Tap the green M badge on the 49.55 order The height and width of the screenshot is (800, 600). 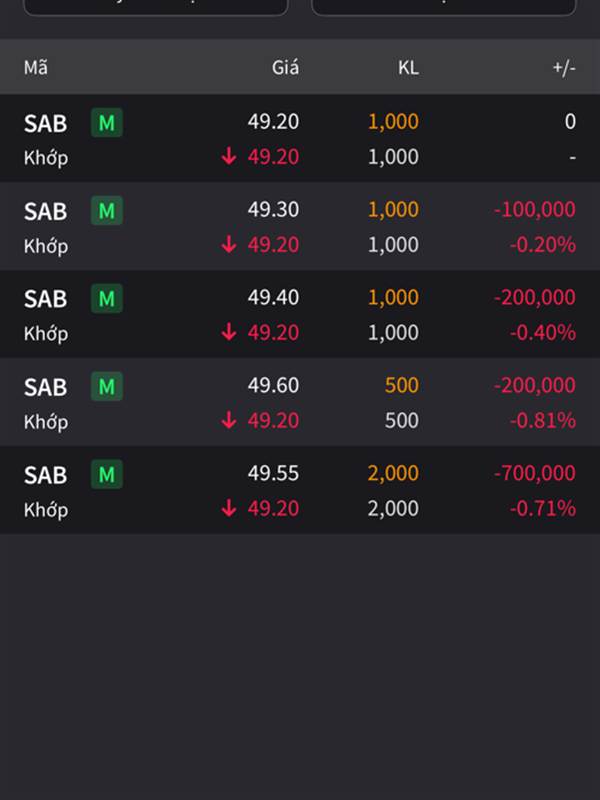tap(107, 474)
